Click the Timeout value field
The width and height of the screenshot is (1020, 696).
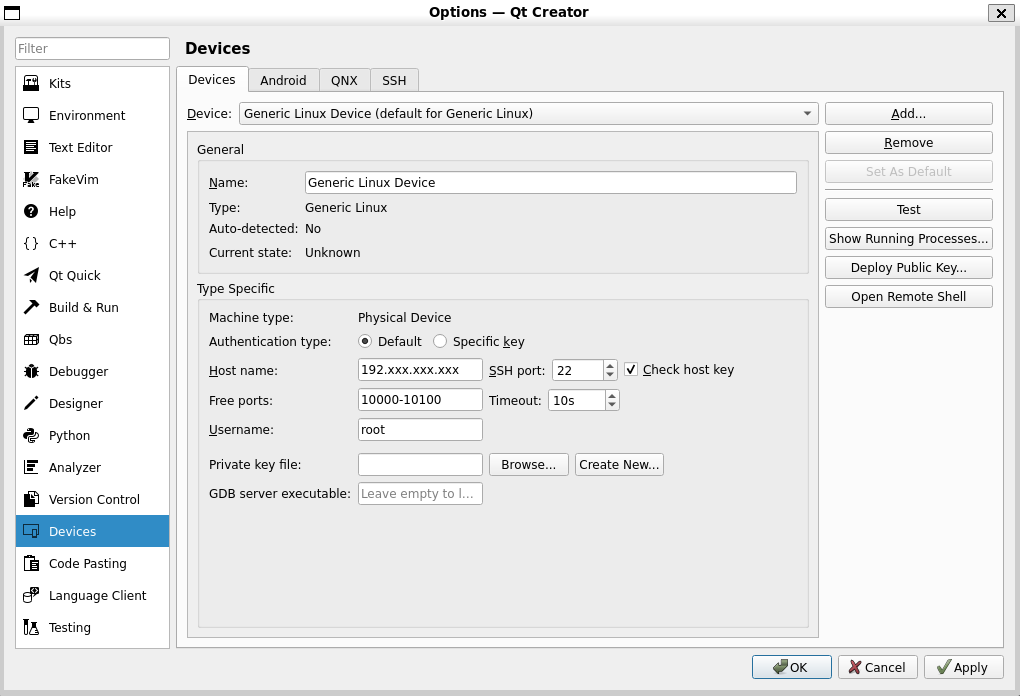point(577,400)
